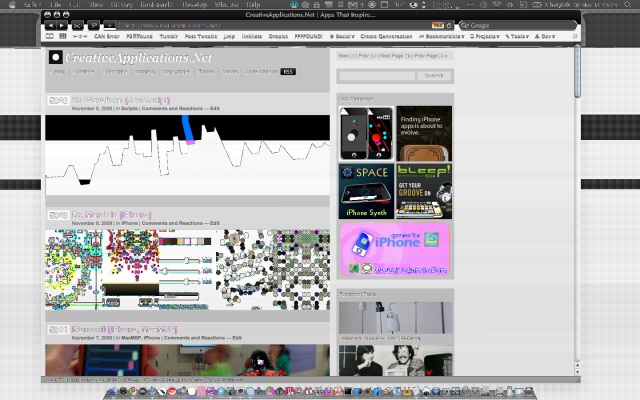Open the History menu

point(122,4)
